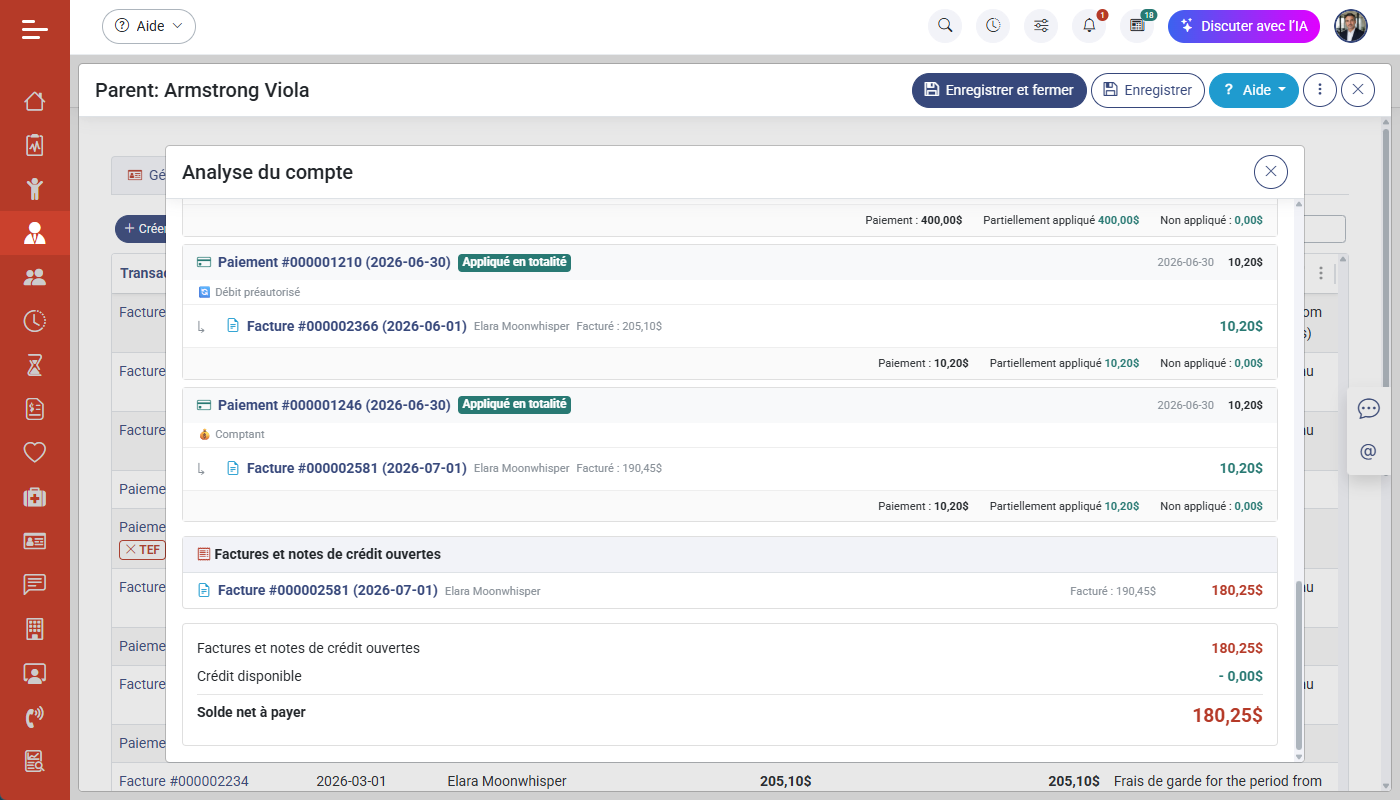Open the calendar icon with badge 18
The width and height of the screenshot is (1400, 800).
point(1137,26)
